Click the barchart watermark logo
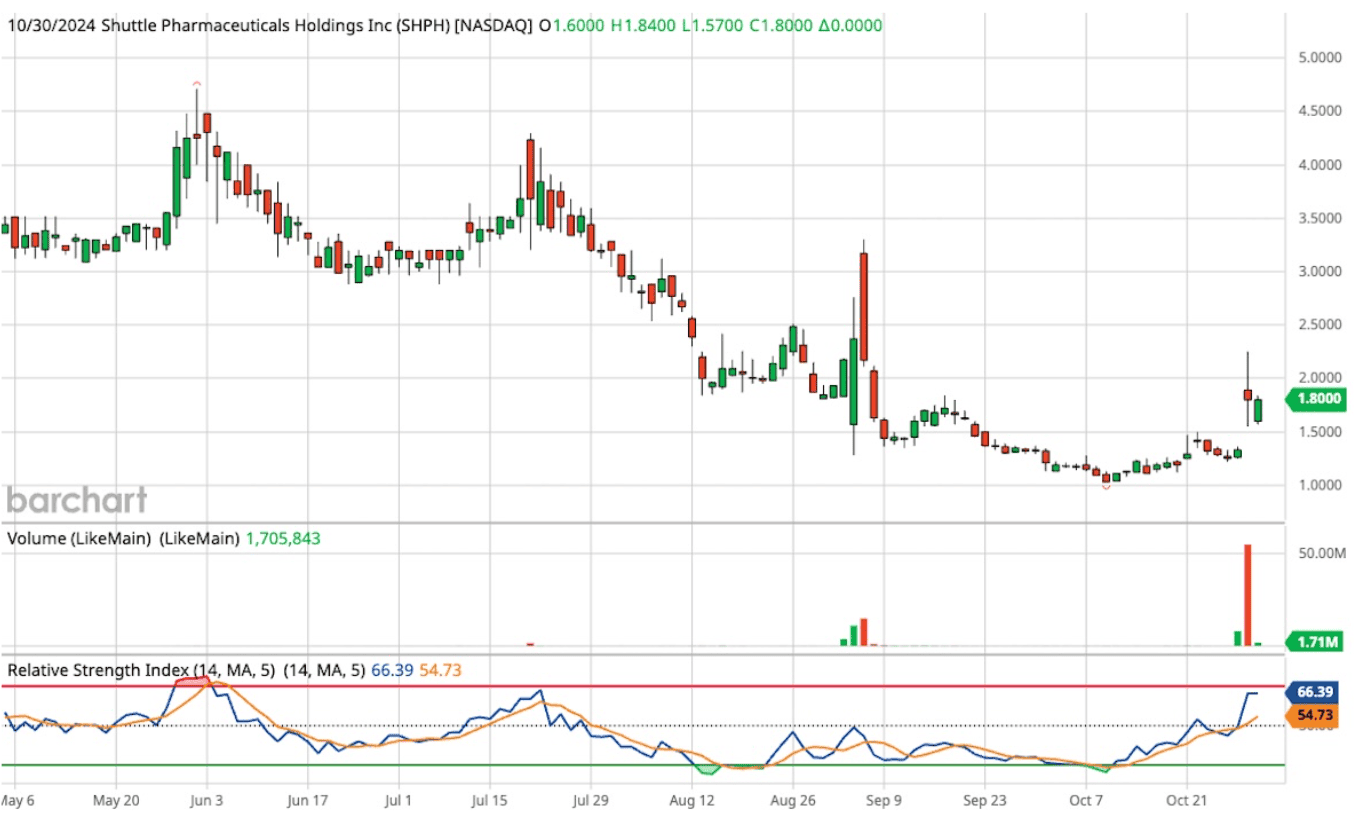1354x834 pixels. click(x=77, y=500)
